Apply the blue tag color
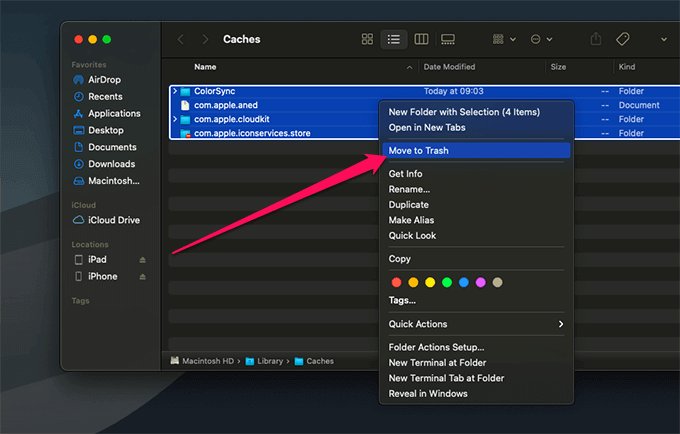 point(464,283)
